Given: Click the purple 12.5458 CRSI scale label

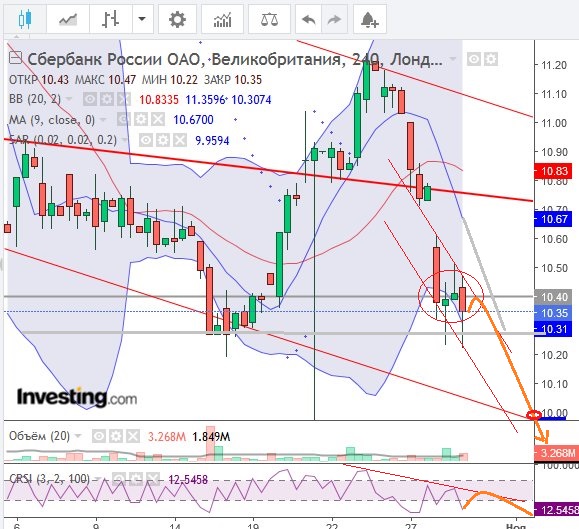Looking at the screenshot, I should coord(556,510).
